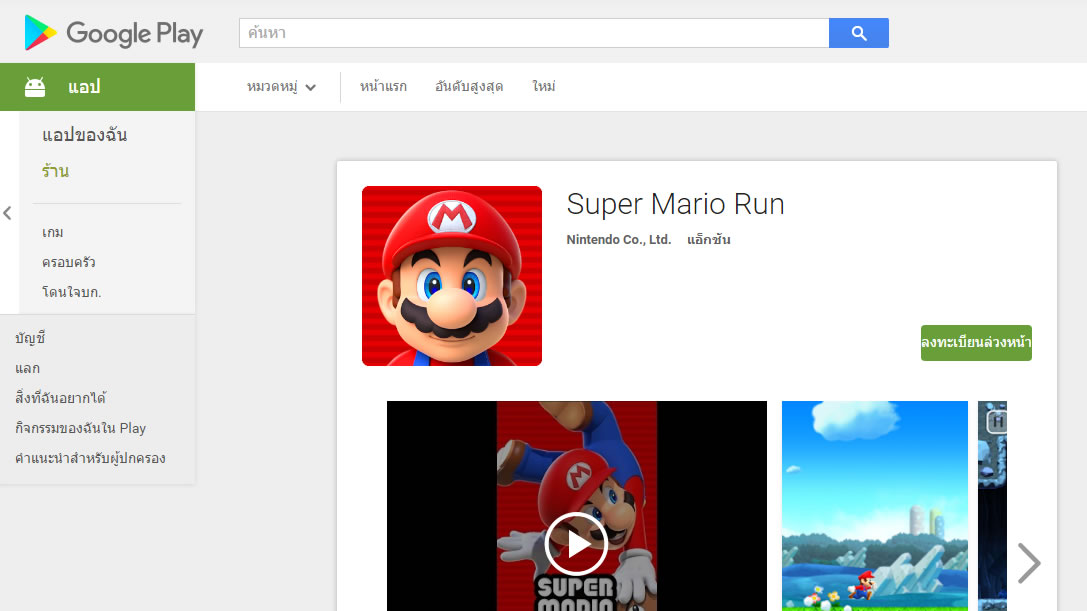1087x611 pixels.
Task: Open แอปของฉัน in the sidebar
Action: 85,135
